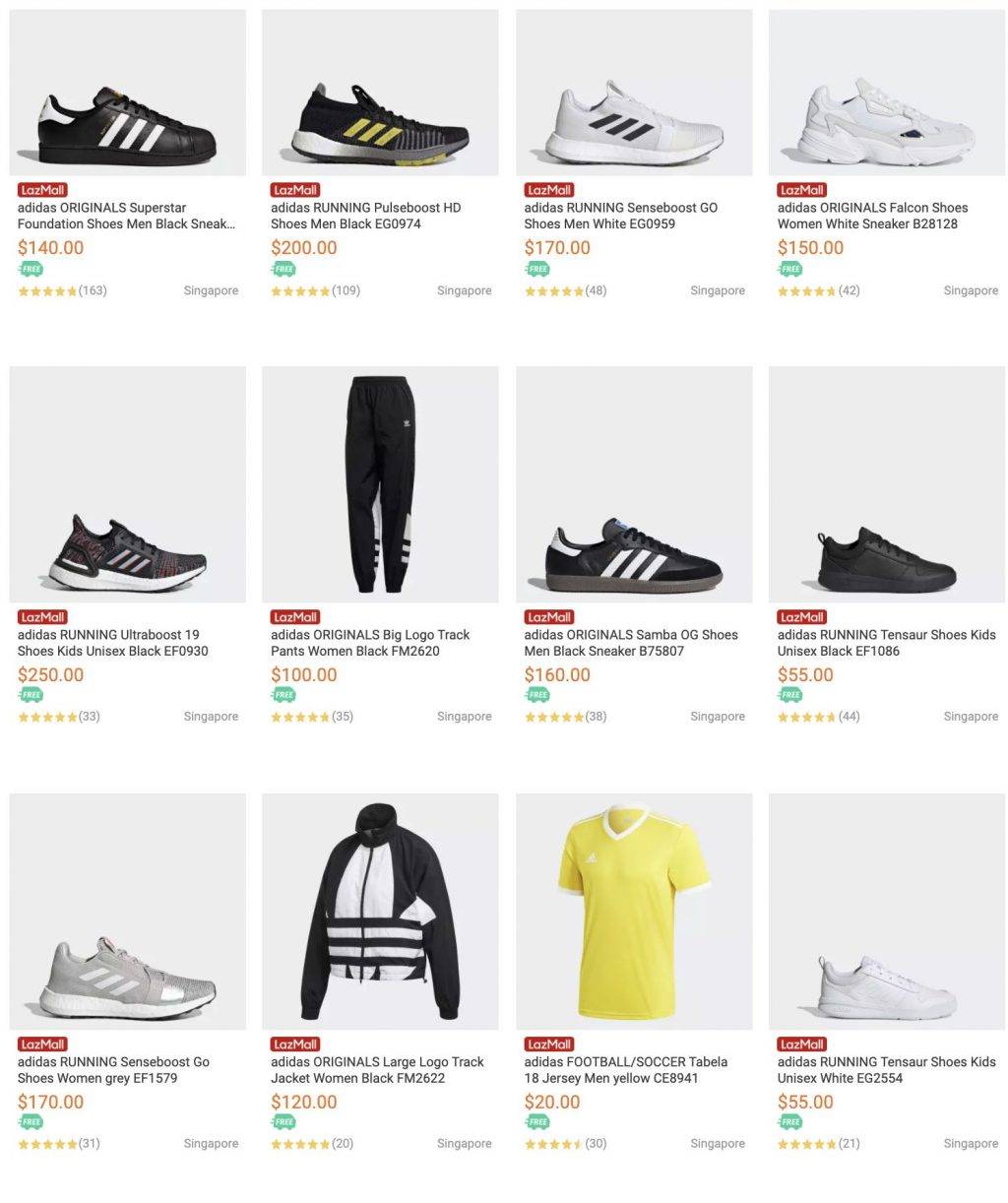
Task: Open the Tabela 18 Jersey Men yellow listing
Action: pos(626,1069)
